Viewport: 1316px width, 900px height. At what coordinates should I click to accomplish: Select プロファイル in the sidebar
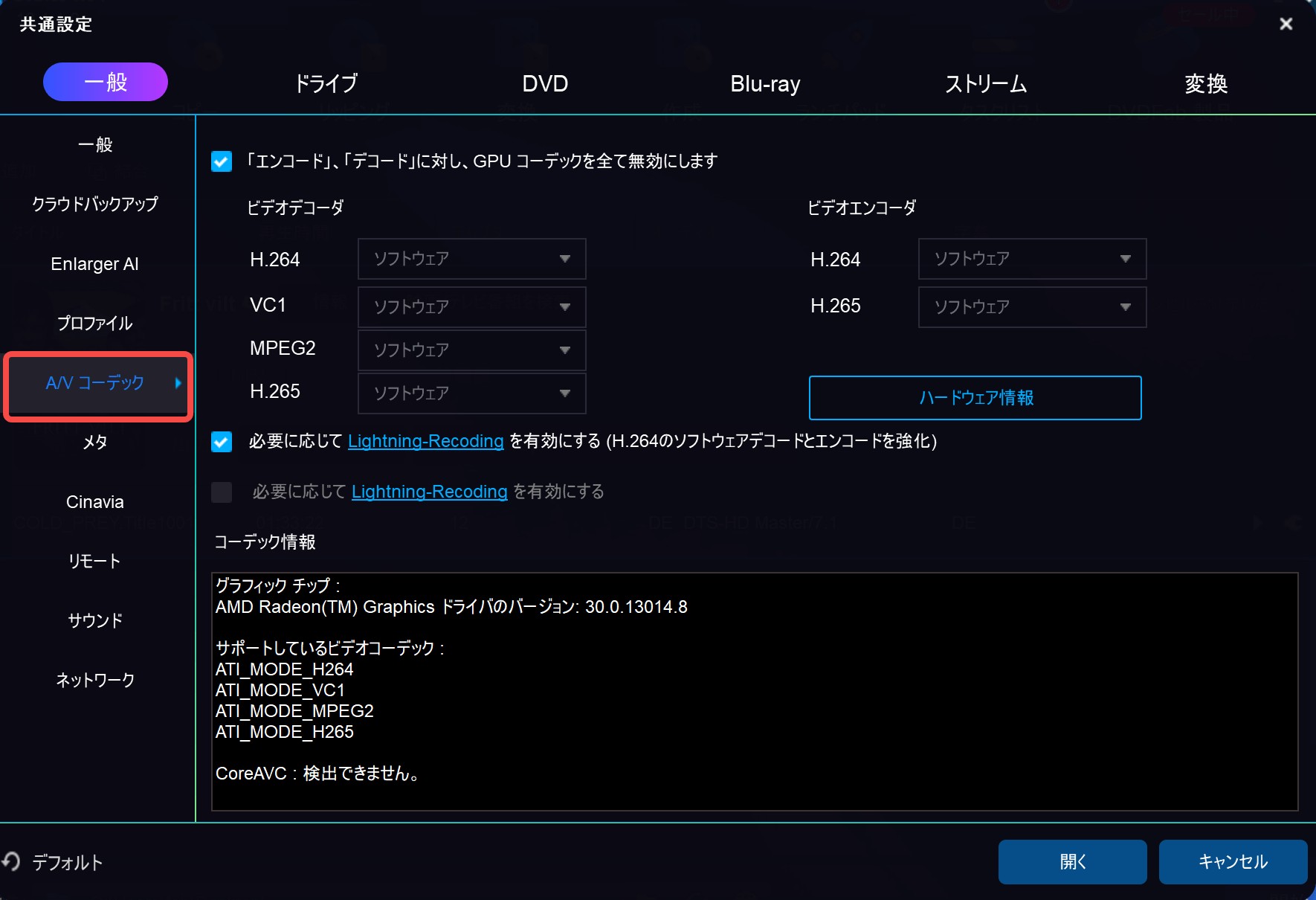pos(95,324)
